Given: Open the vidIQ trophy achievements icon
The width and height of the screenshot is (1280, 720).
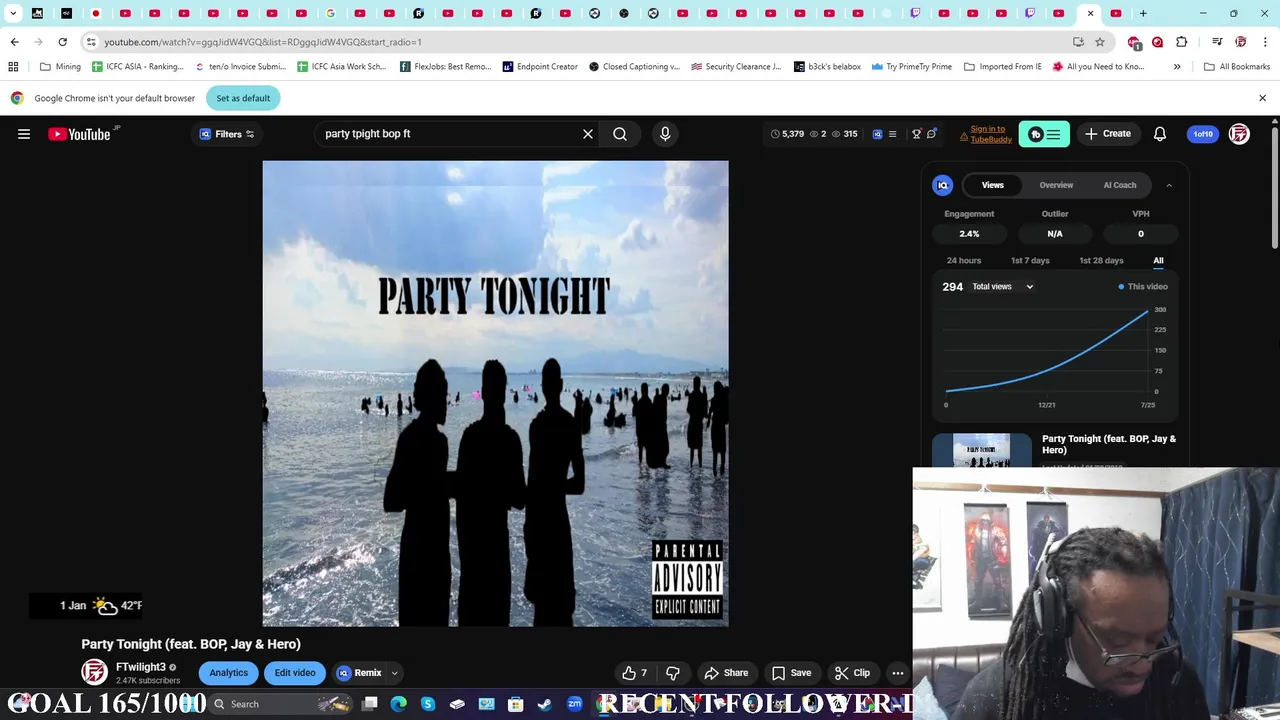Looking at the screenshot, I should 916,134.
